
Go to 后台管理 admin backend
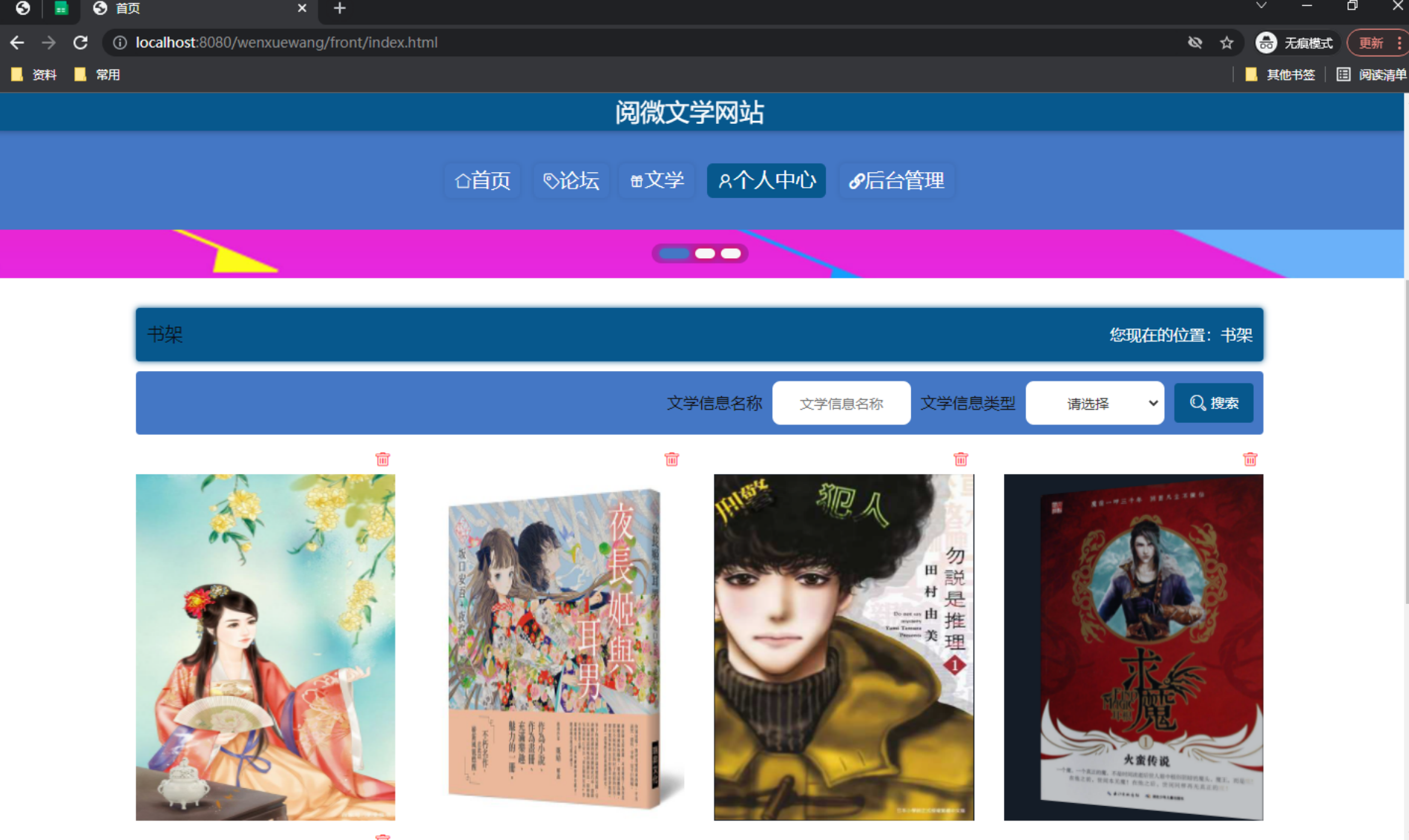point(896,180)
